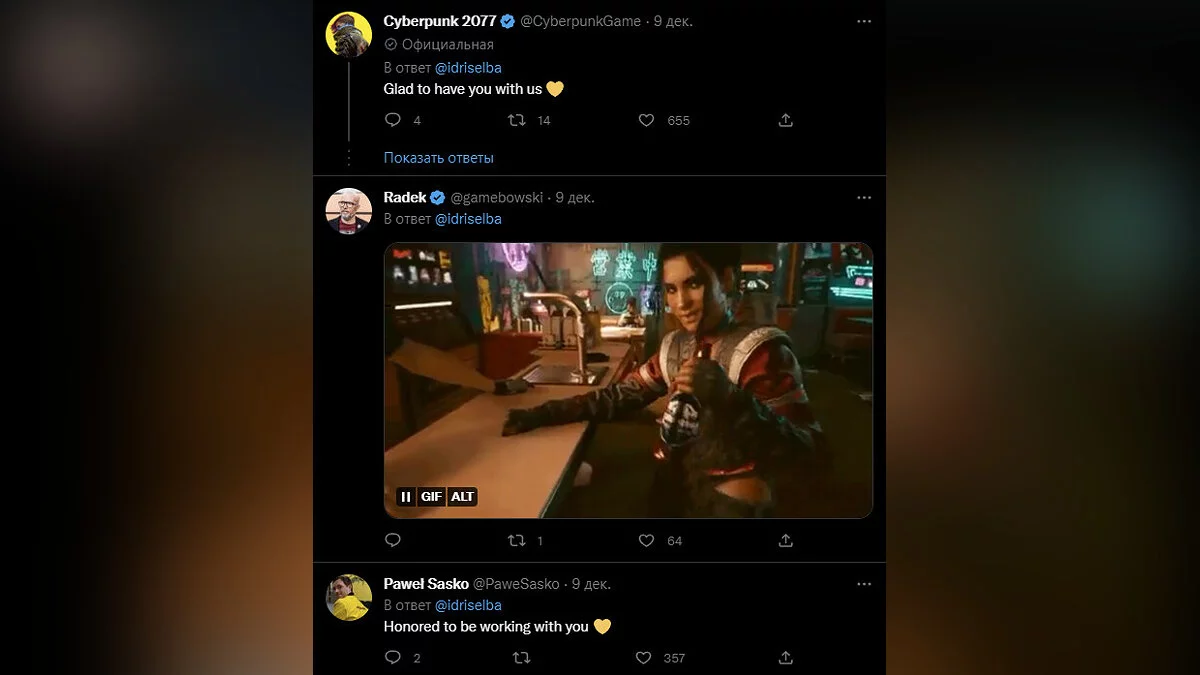Reply to Paweł Sasko's tweet
Image resolution: width=1200 pixels, height=675 pixels.
393,657
